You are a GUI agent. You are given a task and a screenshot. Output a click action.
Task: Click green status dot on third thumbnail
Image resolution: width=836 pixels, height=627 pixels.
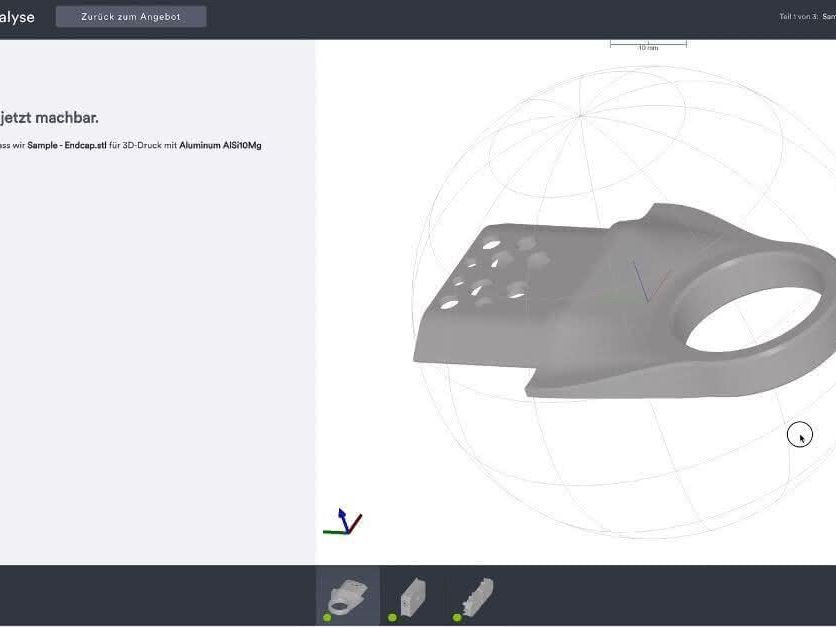pyautogui.click(x=457, y=617)
